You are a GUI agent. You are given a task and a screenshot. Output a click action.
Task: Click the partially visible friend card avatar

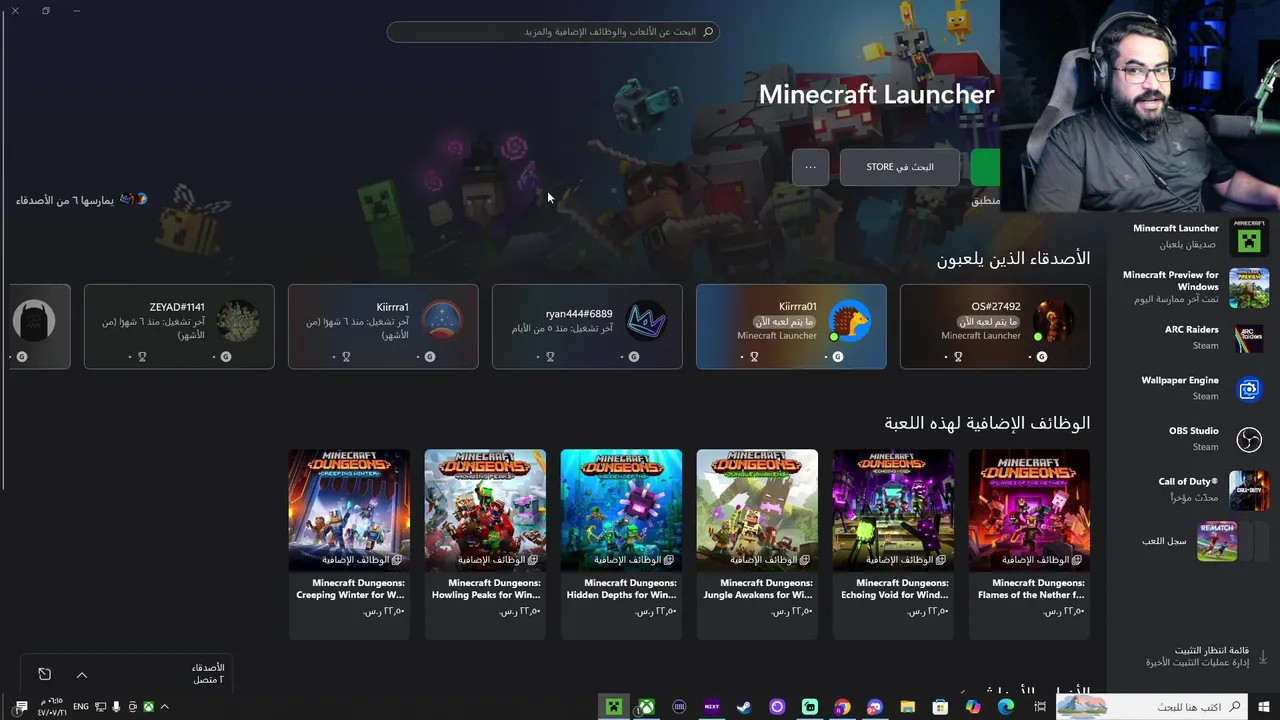(x=36, y=321)
